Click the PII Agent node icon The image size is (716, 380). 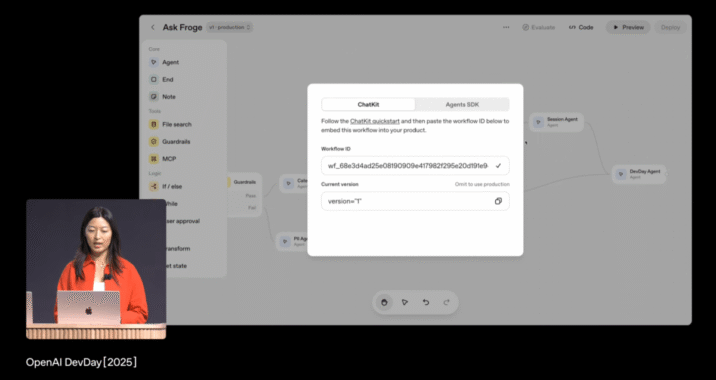point(285,241)
